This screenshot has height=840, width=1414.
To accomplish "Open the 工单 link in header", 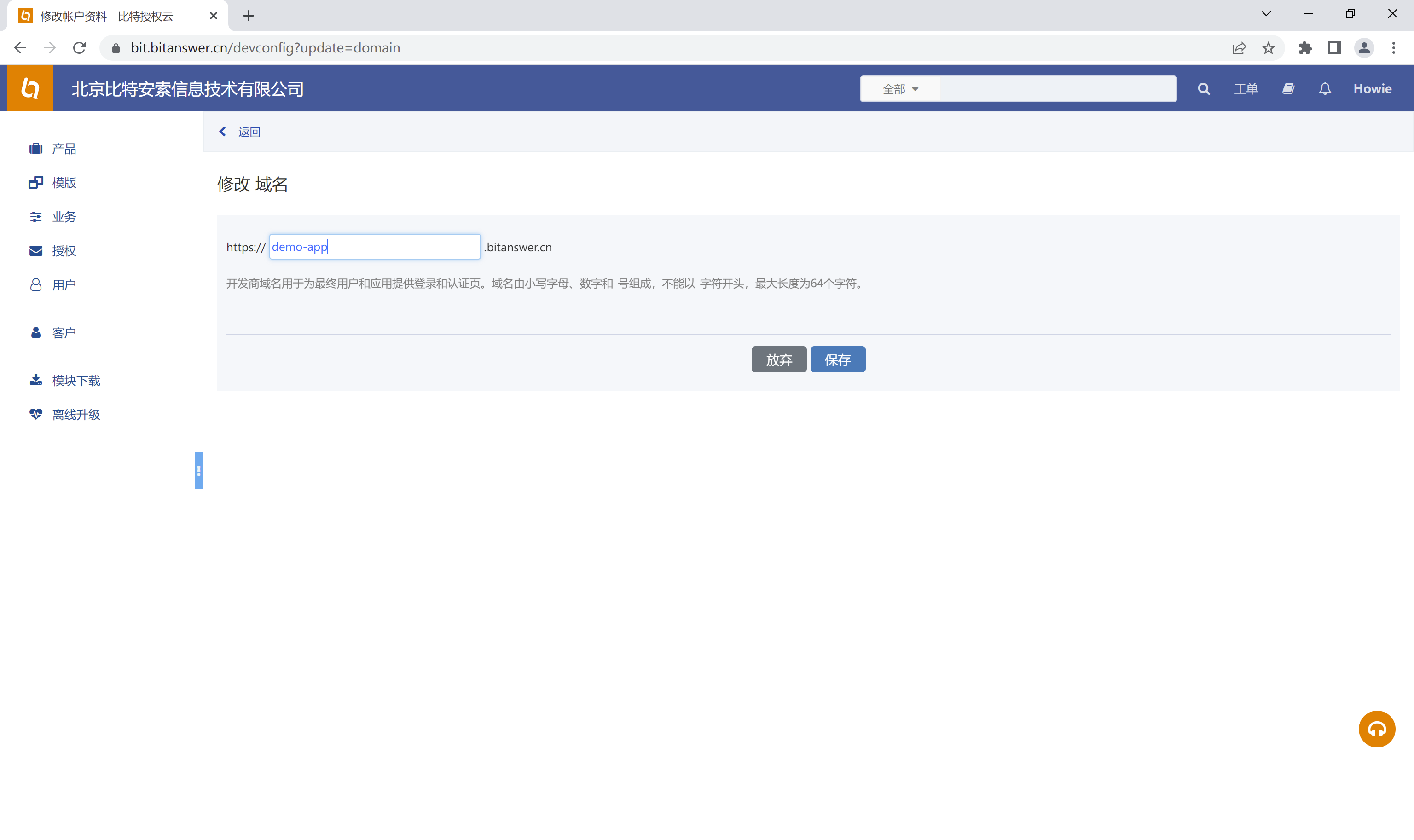I will [x=1246, y=89].
